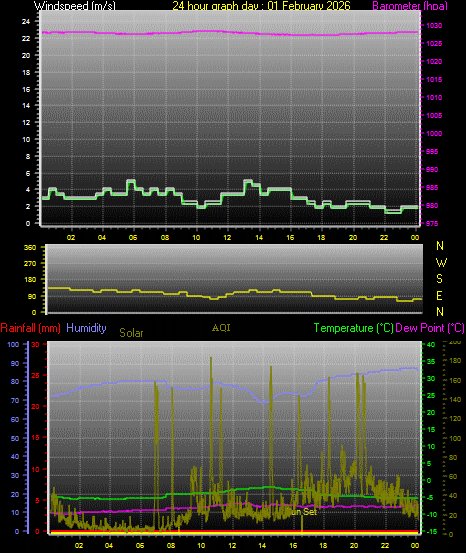Click the "Temperature (°C)" legend label
Screen dimensions: 466x553
tap(353, 328)
